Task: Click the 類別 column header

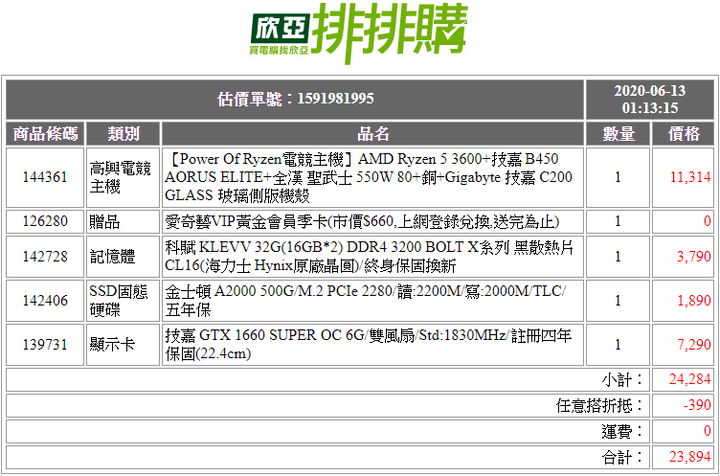Action: pos(123,134)
